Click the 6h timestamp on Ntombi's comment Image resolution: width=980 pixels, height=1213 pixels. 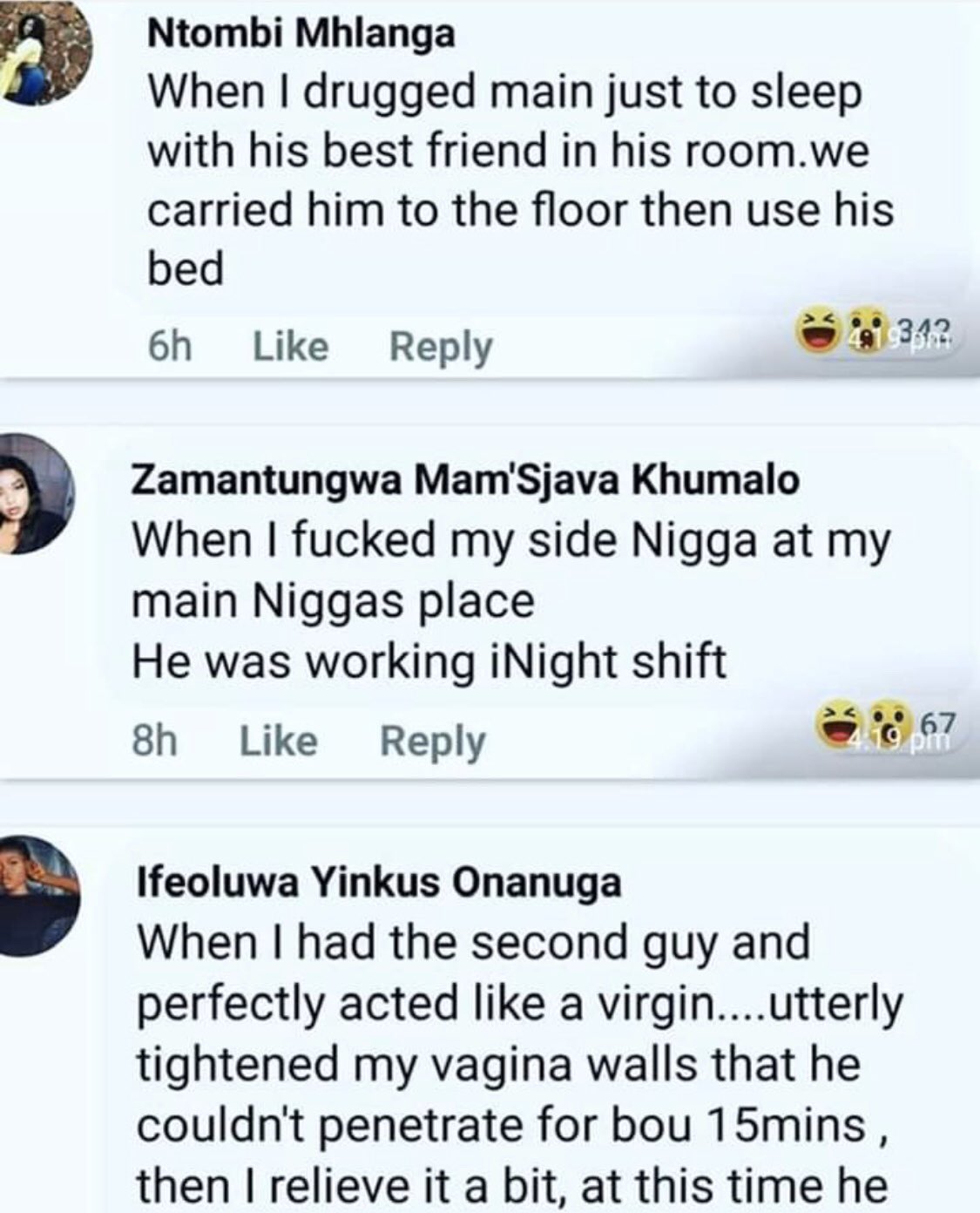coord(169,347)
